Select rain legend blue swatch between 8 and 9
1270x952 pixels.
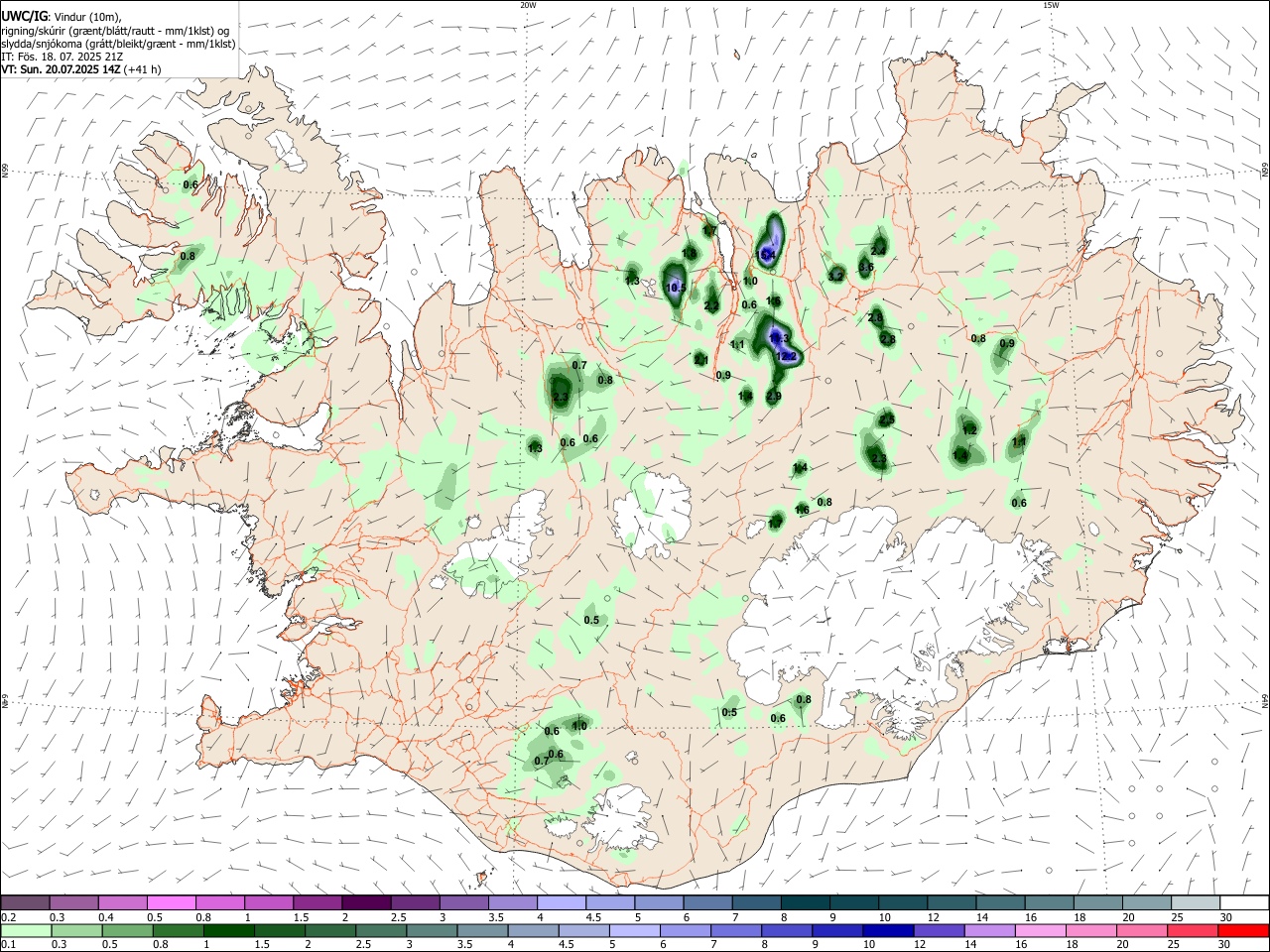[x=786, y=931]
